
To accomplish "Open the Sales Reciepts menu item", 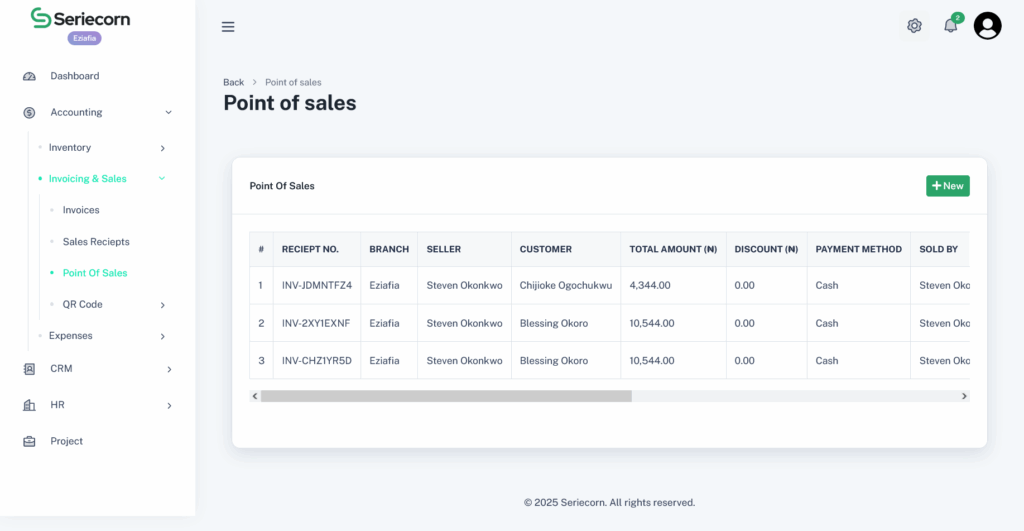I will (x=96, y=242).
